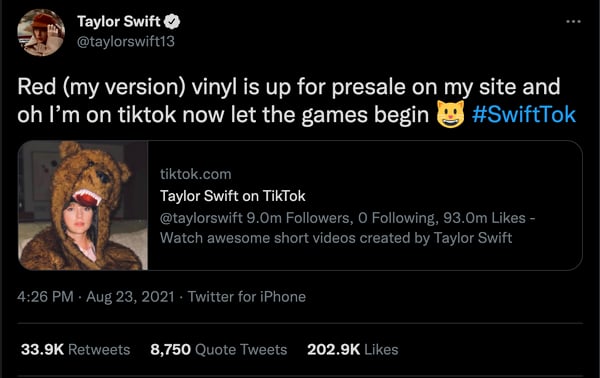
Task: Show the 202.9K Likes list
Action: [353, 349]
